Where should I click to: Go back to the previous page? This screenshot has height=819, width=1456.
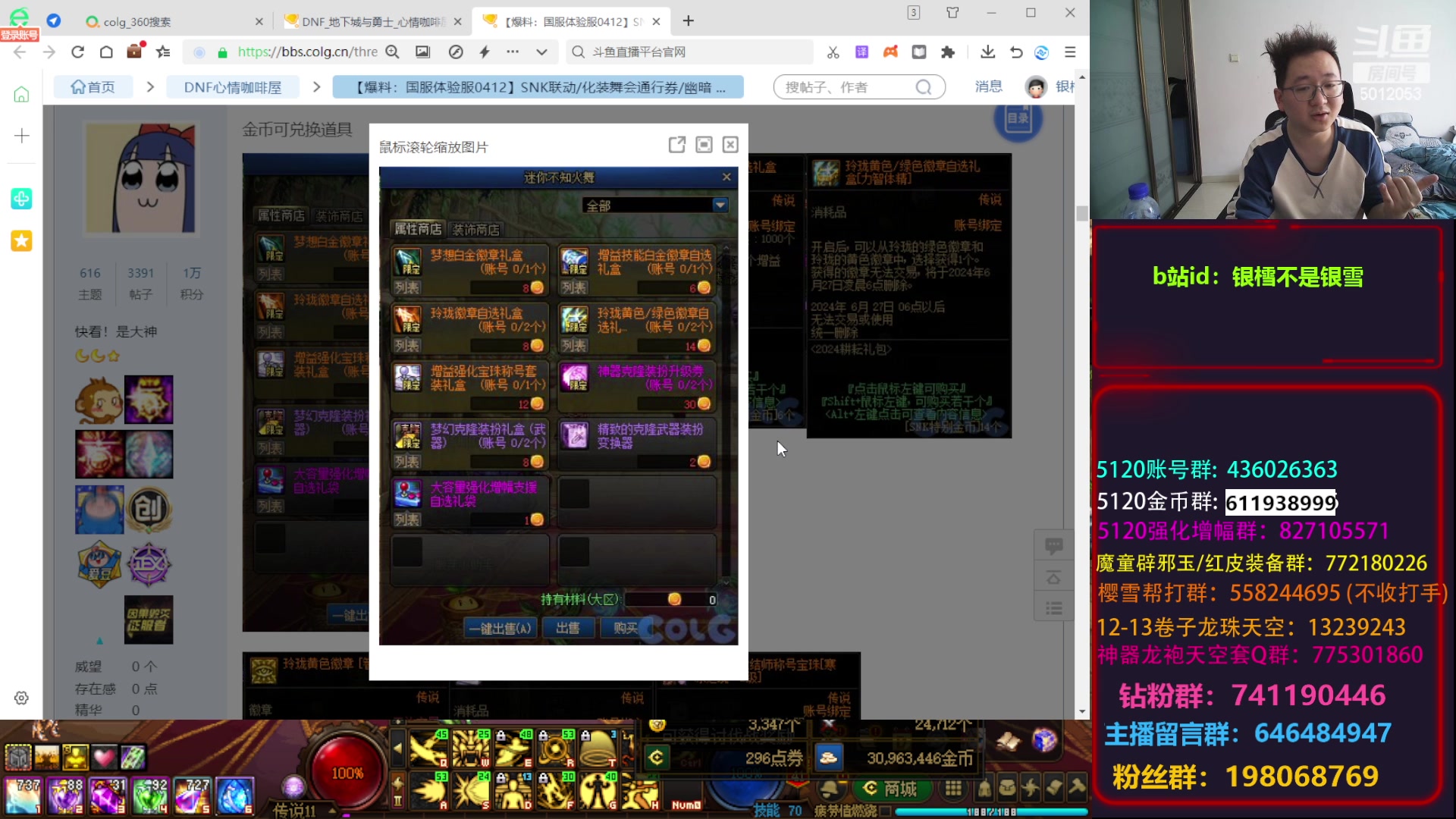click(20, 52)
